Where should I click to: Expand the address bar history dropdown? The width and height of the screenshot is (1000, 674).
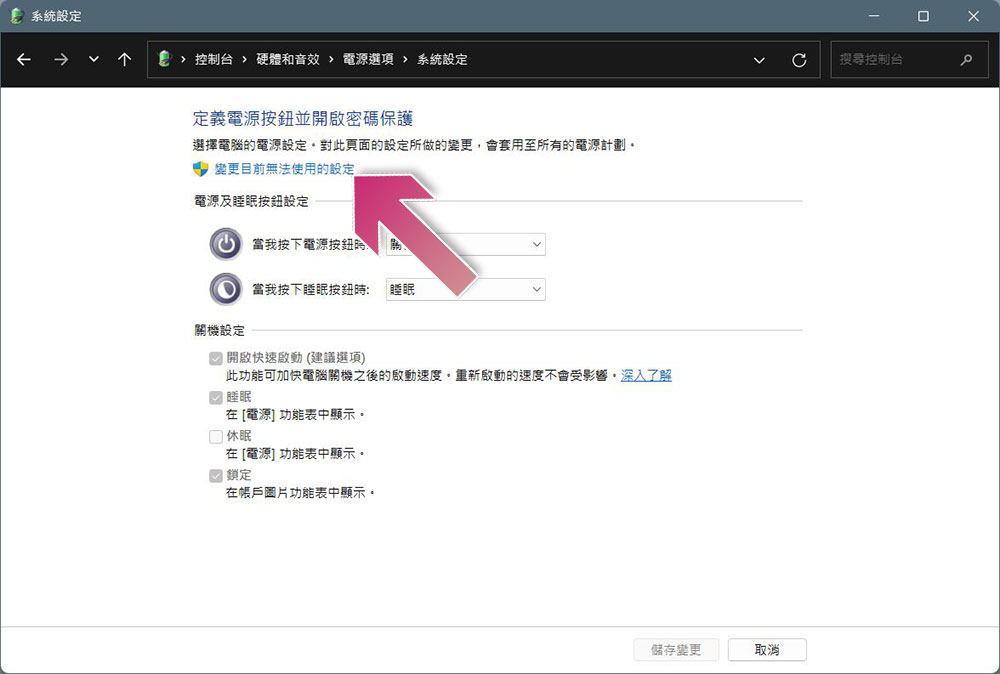[x=759, y=60]
